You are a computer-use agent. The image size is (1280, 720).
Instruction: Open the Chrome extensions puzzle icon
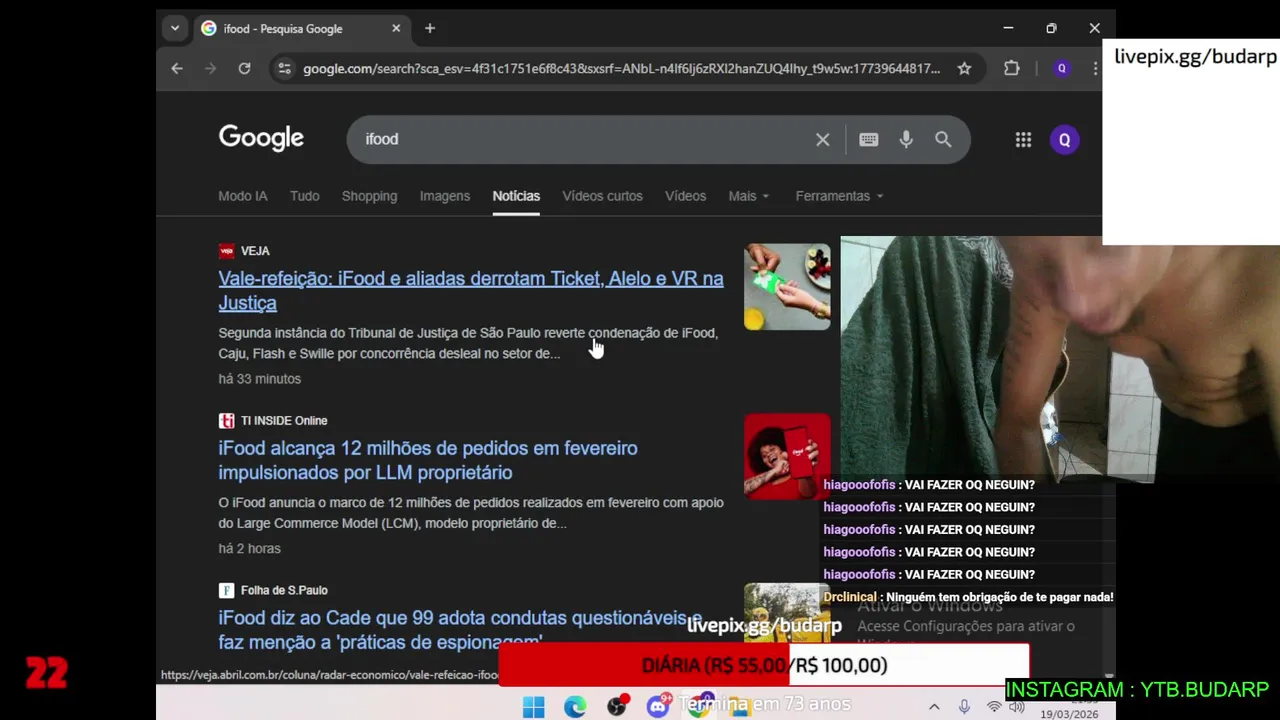click(1012, 68)
